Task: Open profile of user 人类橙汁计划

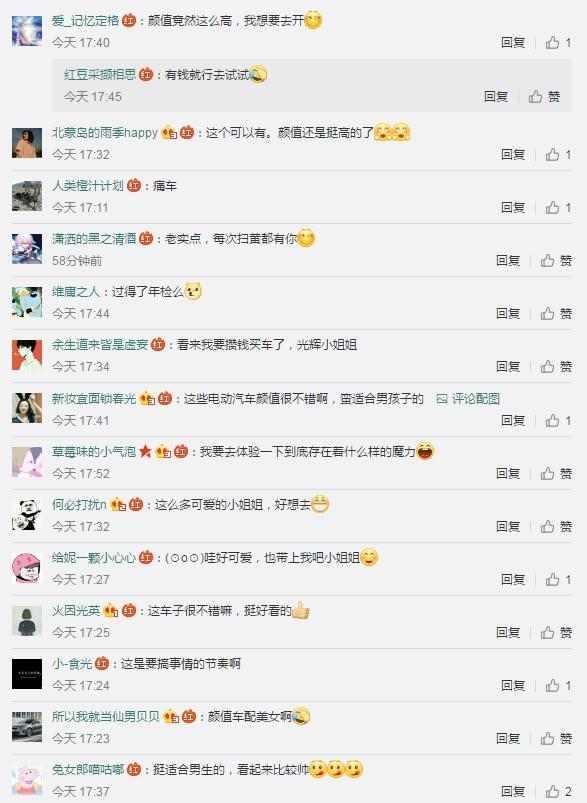Action: (x=88, y=185)
